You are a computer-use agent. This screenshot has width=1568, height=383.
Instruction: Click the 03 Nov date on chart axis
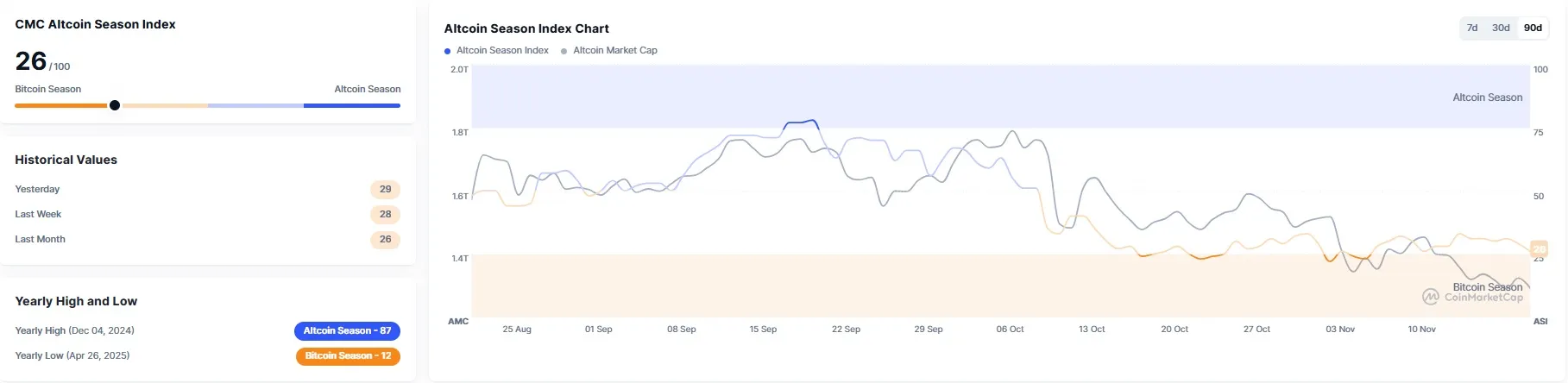[x=1340, y=330]
